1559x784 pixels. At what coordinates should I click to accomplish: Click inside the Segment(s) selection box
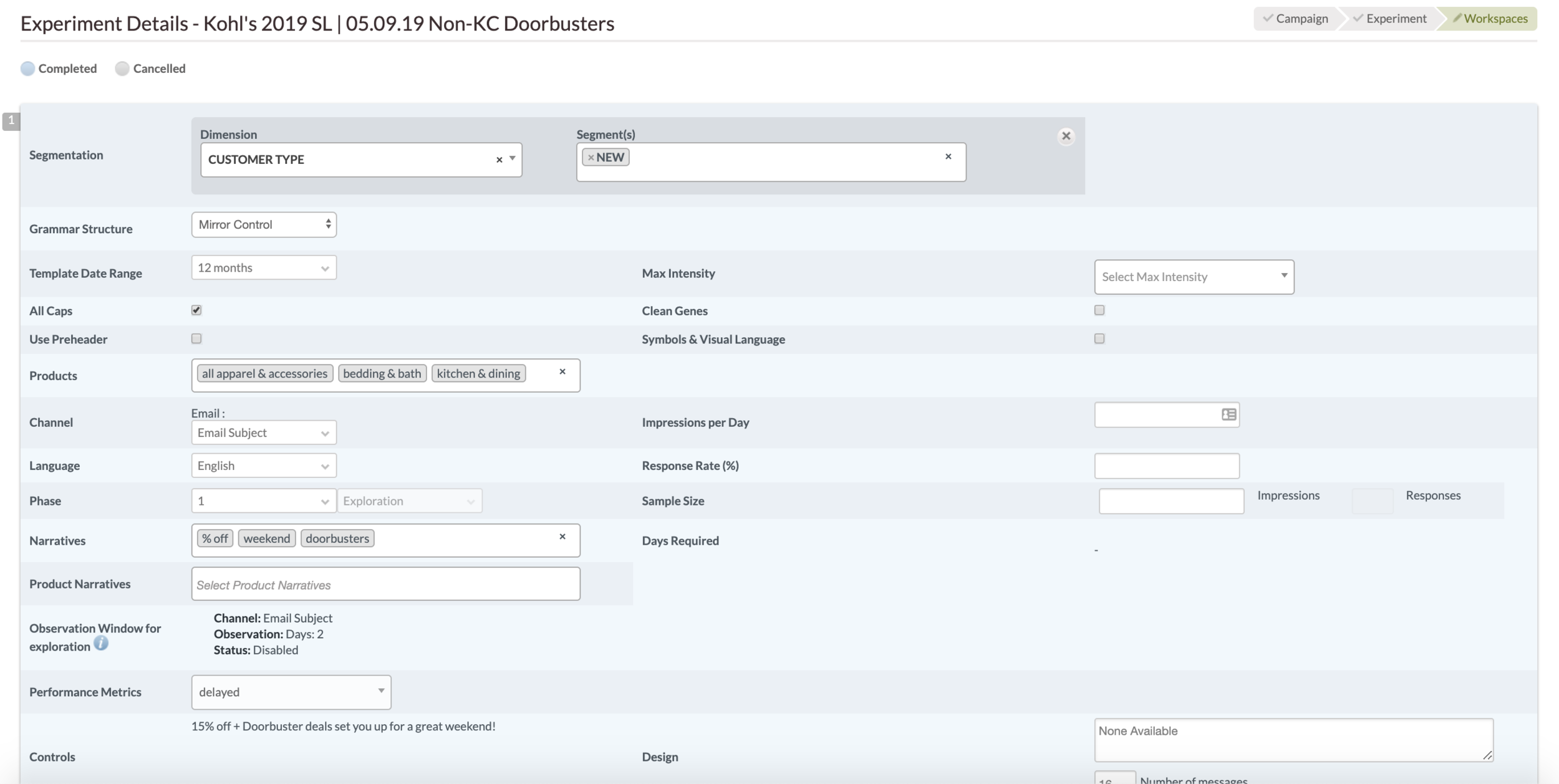pyautogui.click(x=771, y=162)
